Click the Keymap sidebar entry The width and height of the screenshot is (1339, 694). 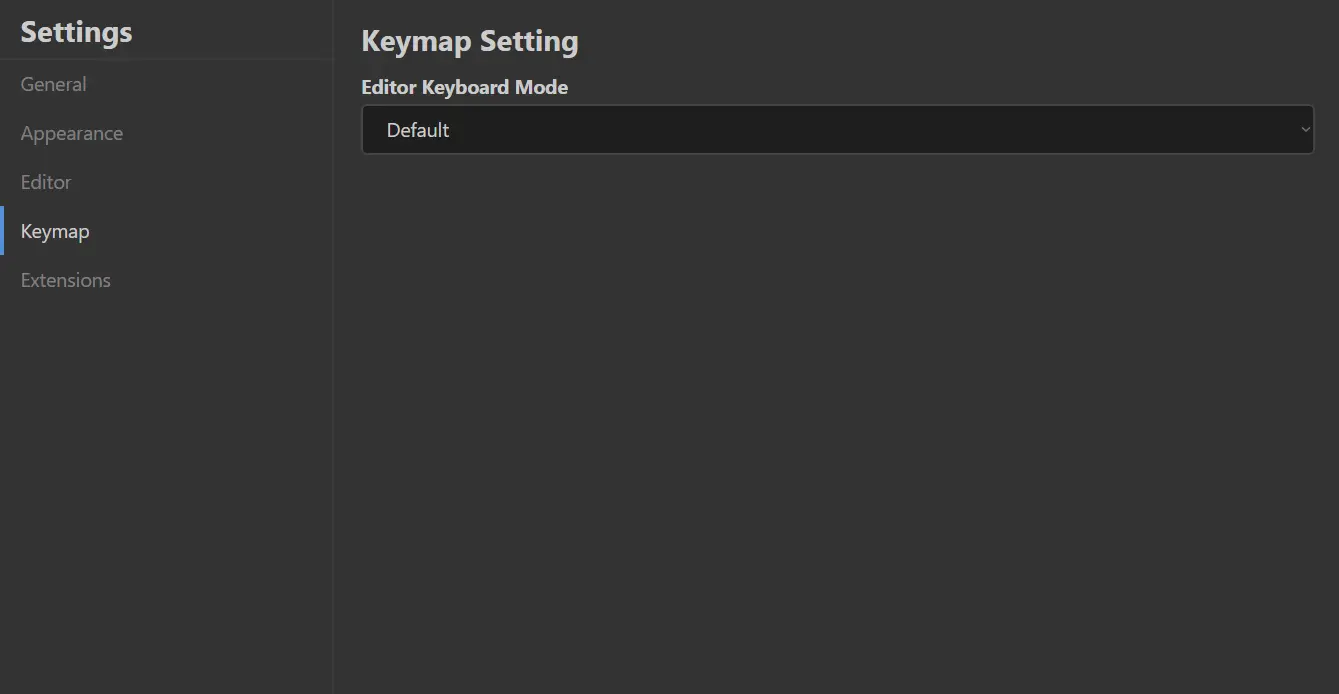click(x=55, y=231)
